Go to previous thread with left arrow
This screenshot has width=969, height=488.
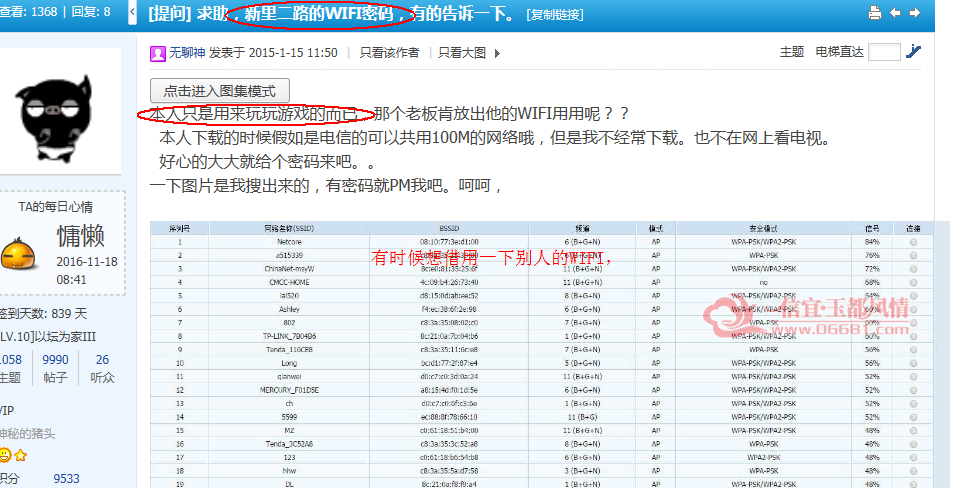(x=895, y=12)
